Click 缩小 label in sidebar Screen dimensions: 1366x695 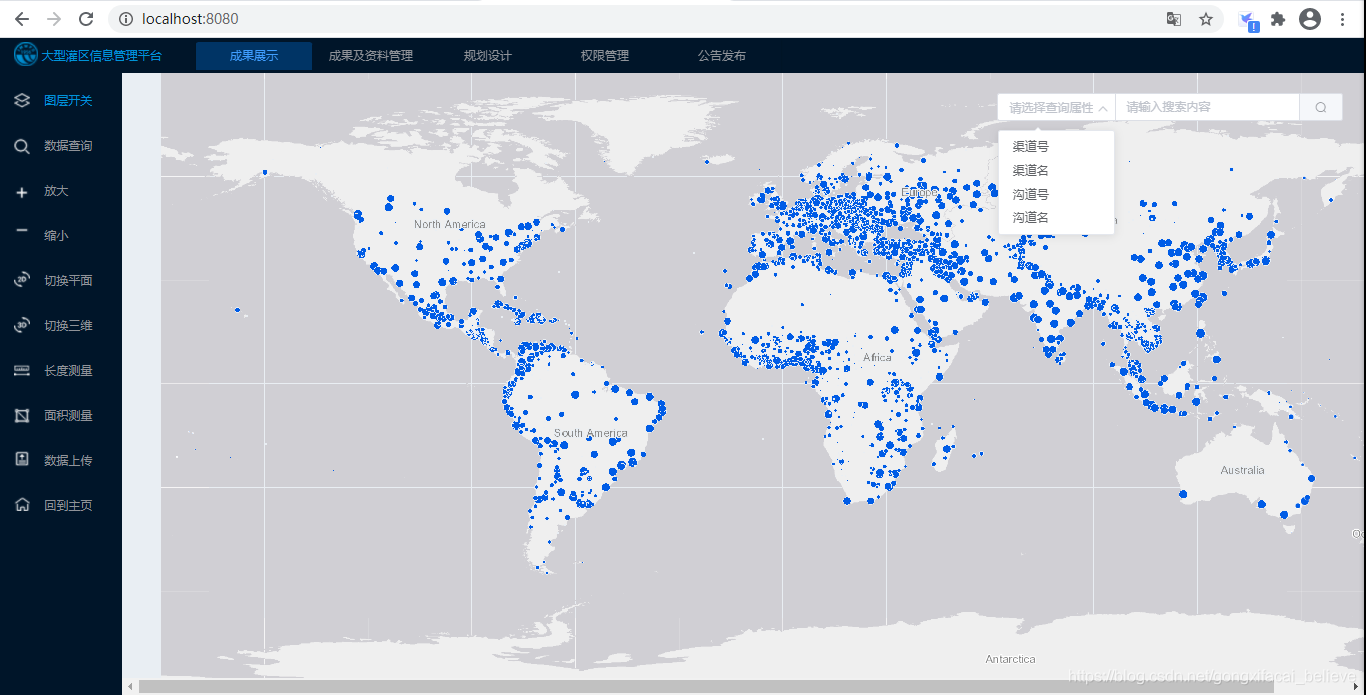click(56, 236)
